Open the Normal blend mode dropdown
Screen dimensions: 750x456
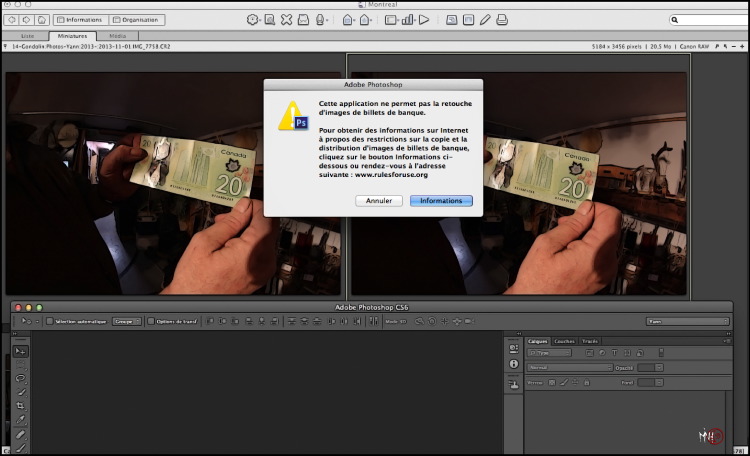point(570,367)
